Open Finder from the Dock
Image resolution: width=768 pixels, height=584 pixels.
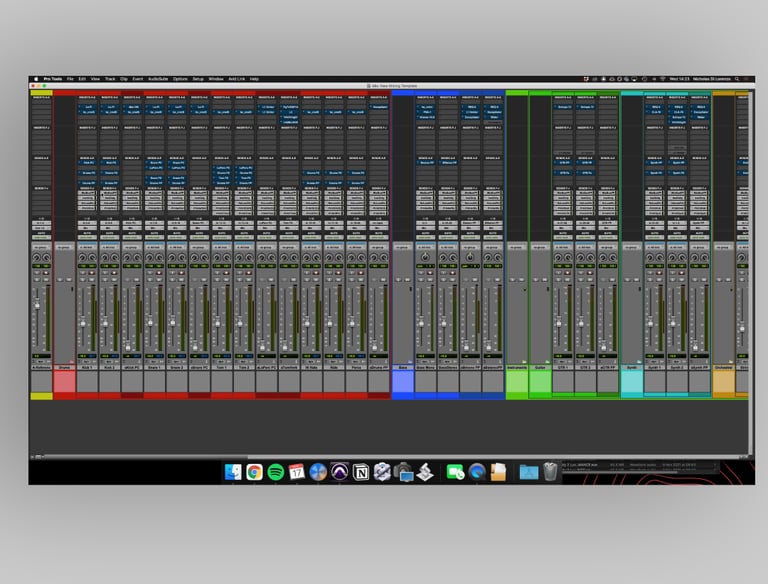(233, 472)
